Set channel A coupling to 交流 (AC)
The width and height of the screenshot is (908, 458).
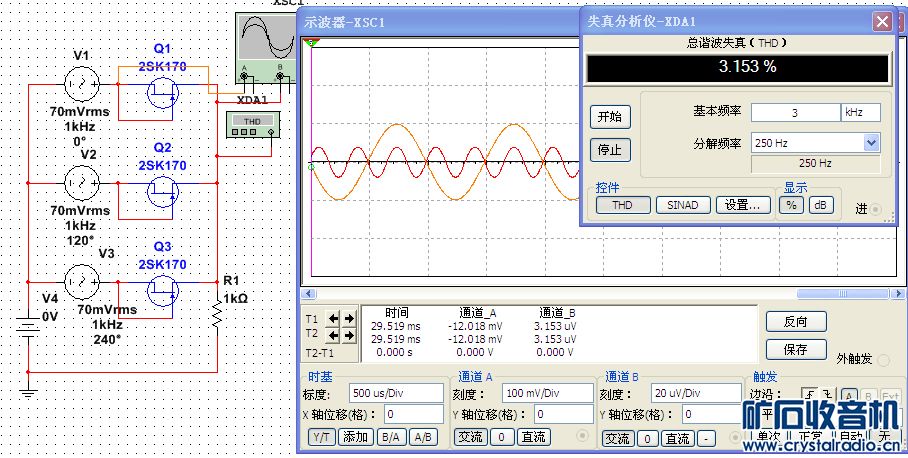tap(471, 437)
